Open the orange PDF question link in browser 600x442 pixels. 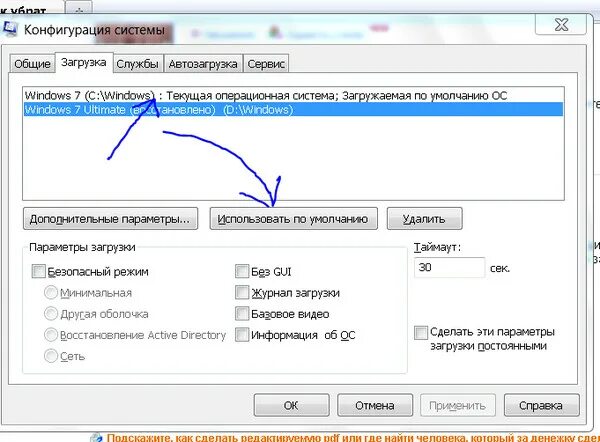[353, 438]
